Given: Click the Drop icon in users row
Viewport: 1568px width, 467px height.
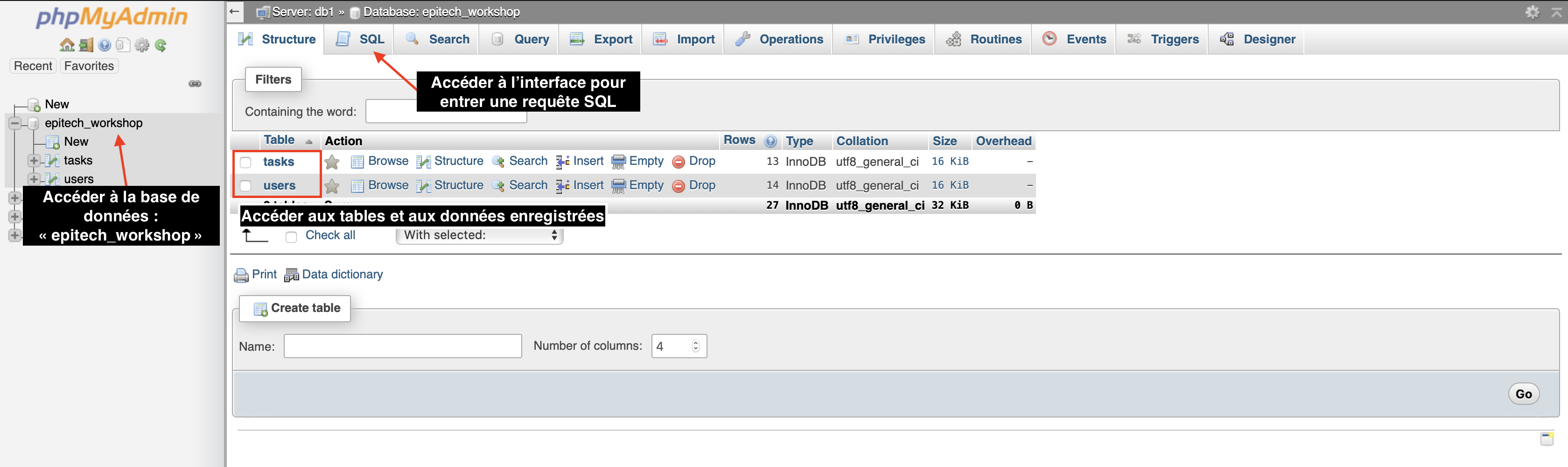Looking at the screenshot, I should pos(678,186).
